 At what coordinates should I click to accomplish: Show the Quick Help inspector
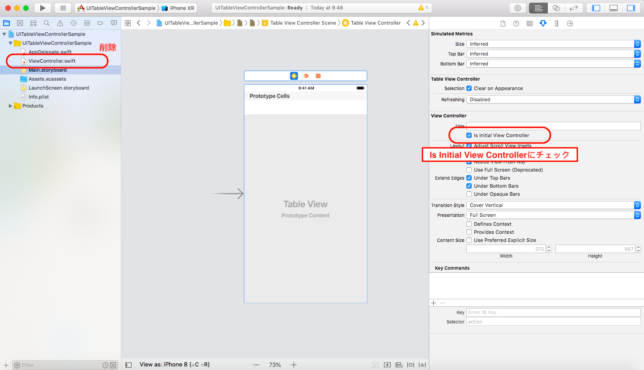(516, 23)
